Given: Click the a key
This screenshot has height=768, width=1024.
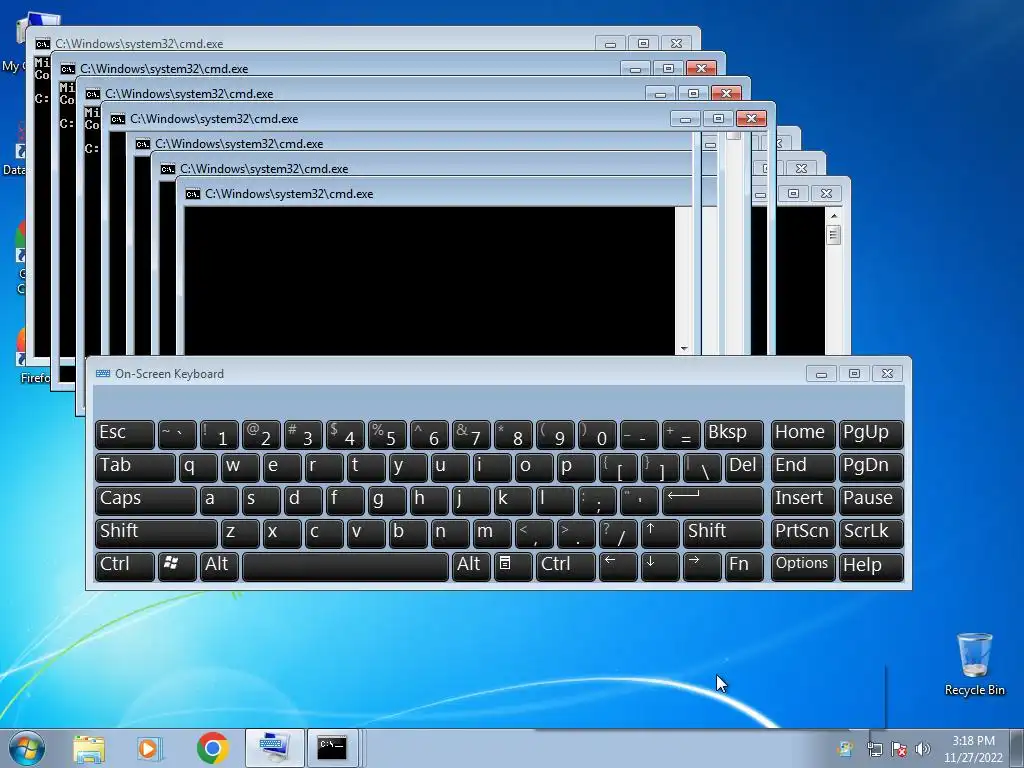Looking at the screenshot, I should click(219, 500).
